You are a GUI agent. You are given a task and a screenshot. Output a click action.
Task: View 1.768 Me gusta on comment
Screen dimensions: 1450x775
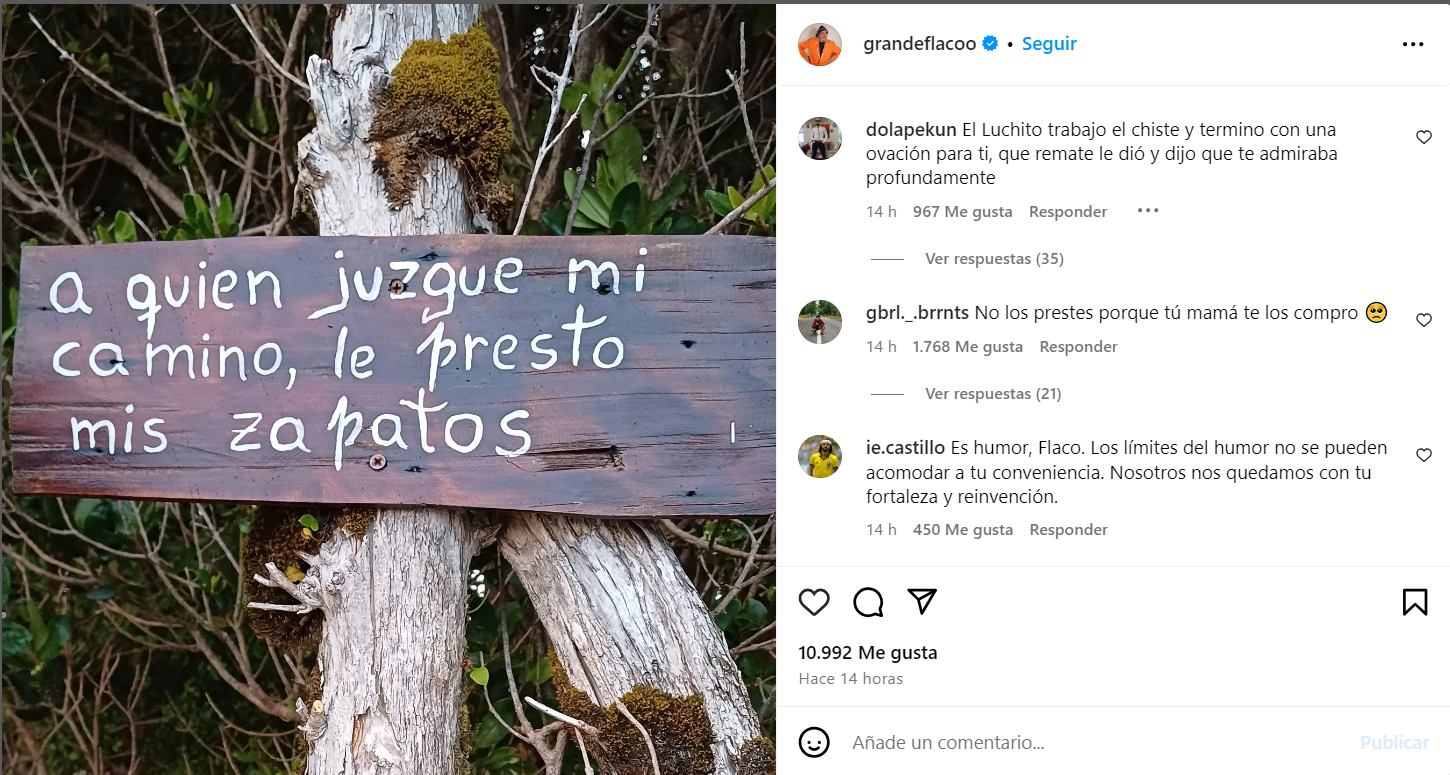(968, 347)
